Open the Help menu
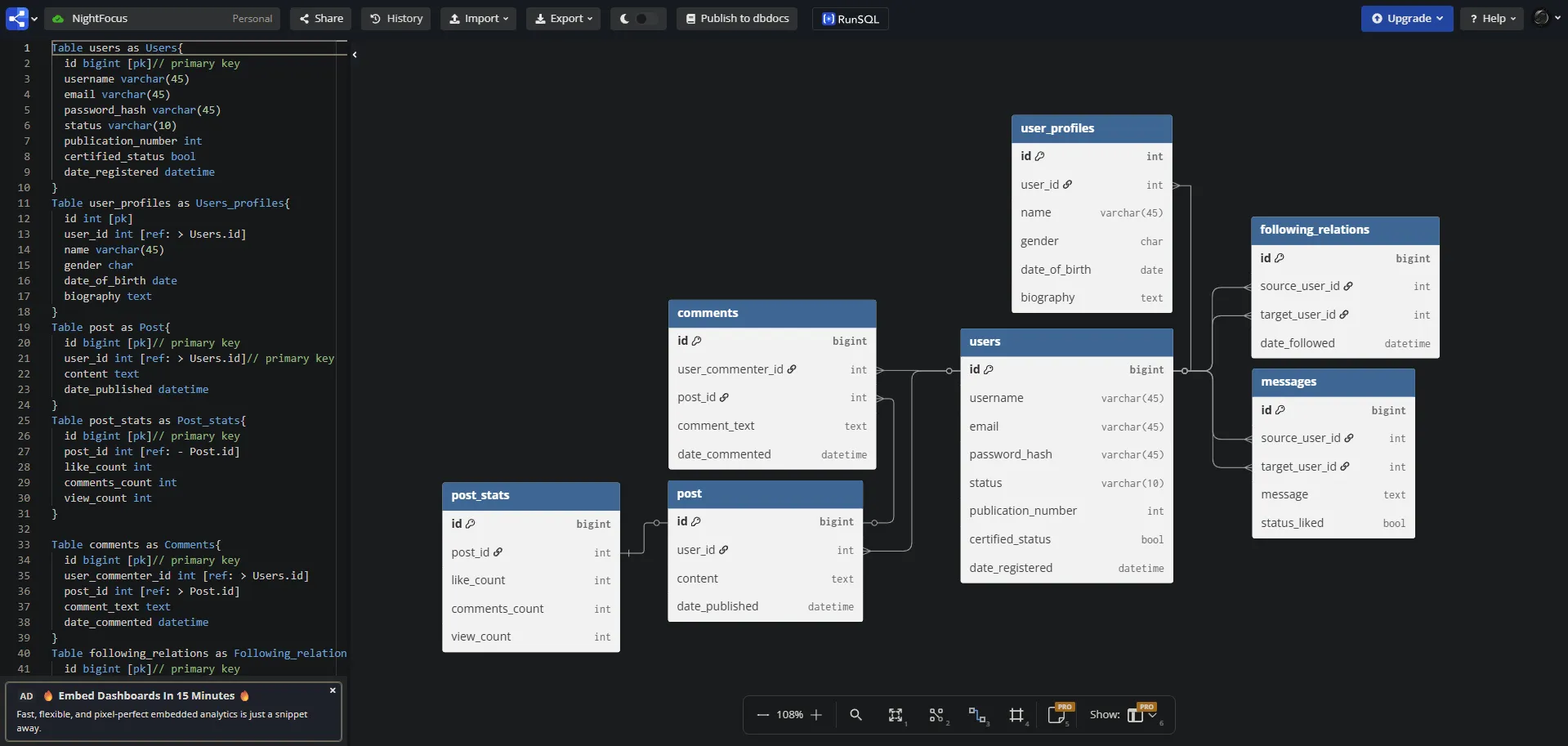Screen dimensions: 1568x746 pyautogui.click(x=1492, y=19)
